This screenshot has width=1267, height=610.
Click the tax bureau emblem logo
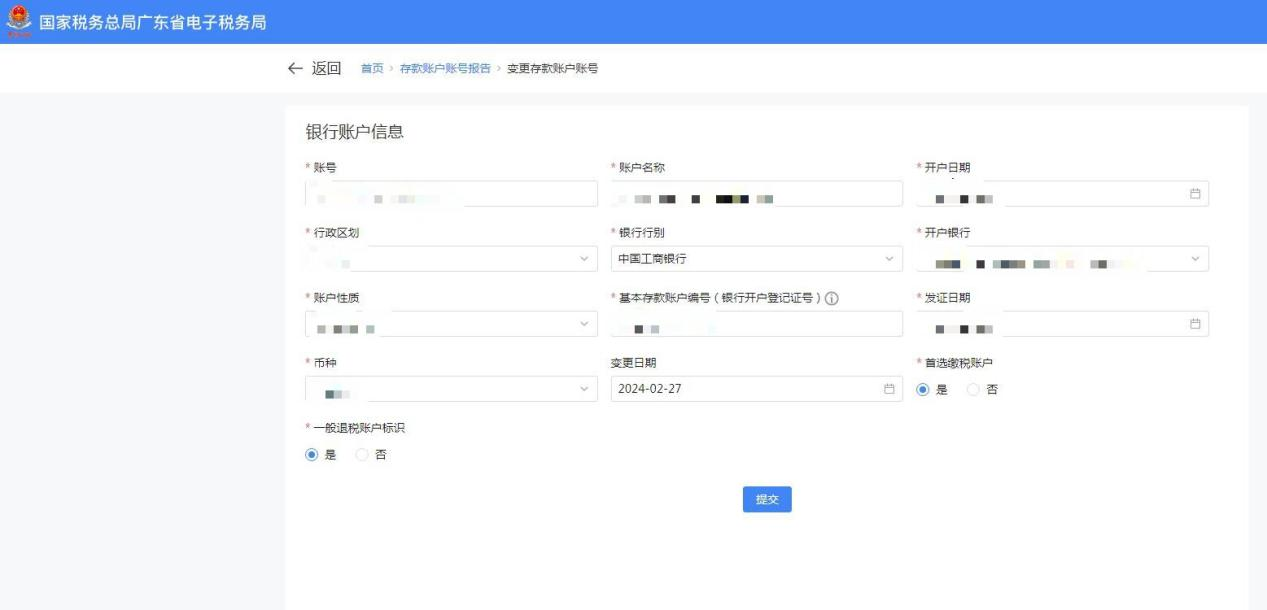click(19, 22)
